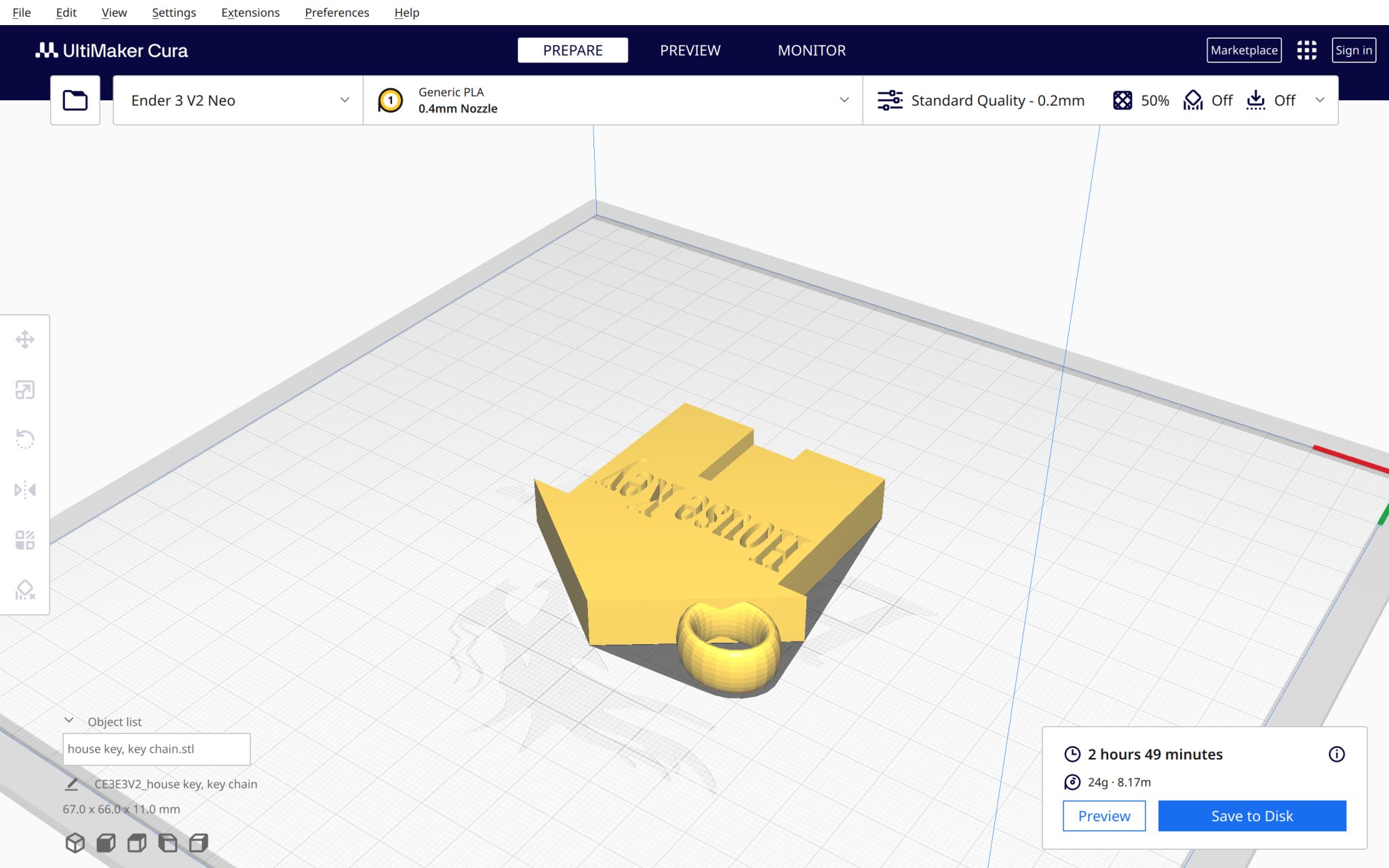Viewport: 1389px width, 868px height.
Task: Switch to a side view camera preset
Action: point(168,844)
